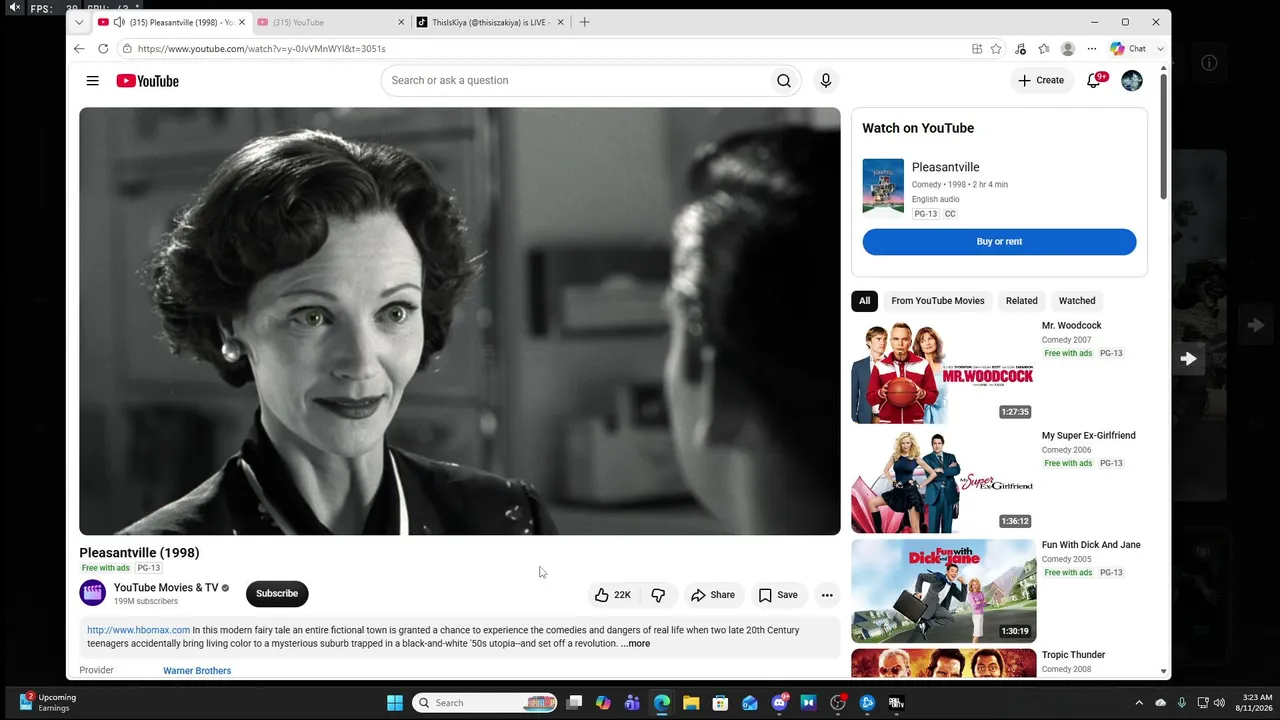Subscribe to YouTube Movies & TV
This screenshot has height=720, width=1280.
(277, 594)
